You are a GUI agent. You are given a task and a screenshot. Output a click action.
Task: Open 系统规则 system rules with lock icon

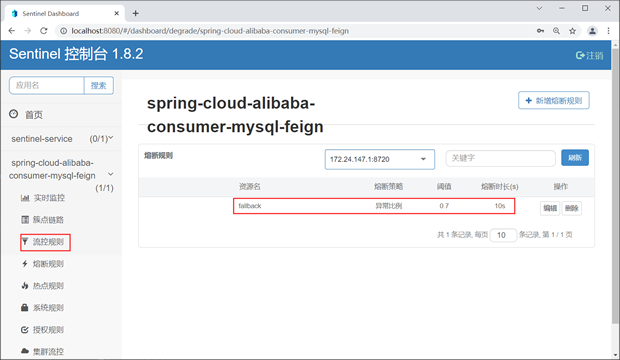[x=43, y=307]
